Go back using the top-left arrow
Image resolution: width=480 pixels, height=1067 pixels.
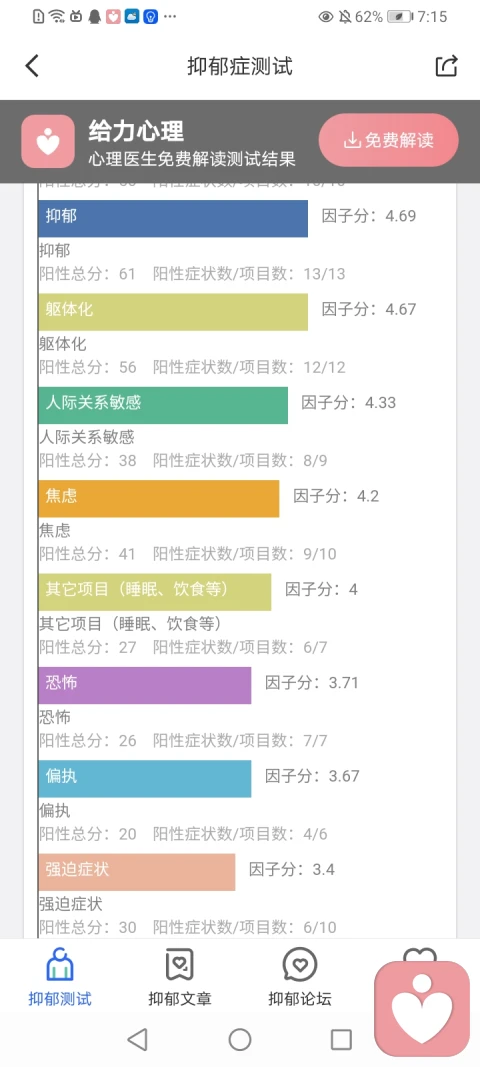click(32, 66)
